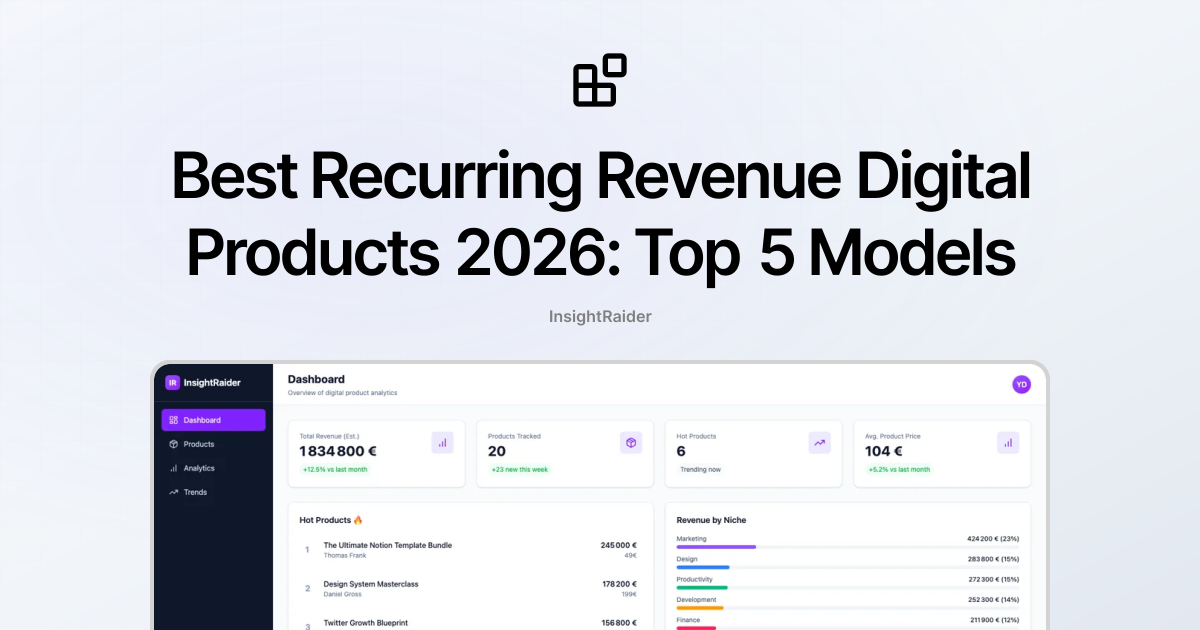
Task: Click the grid logo icon above the headline
Action: point(600,80)
